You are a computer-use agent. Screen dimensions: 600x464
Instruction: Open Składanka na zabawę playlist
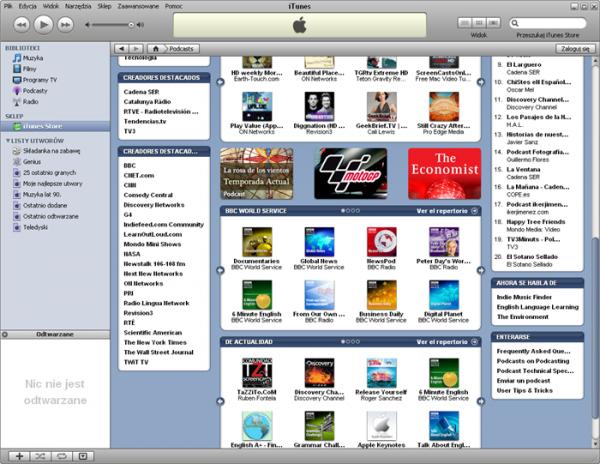point(51,151)
